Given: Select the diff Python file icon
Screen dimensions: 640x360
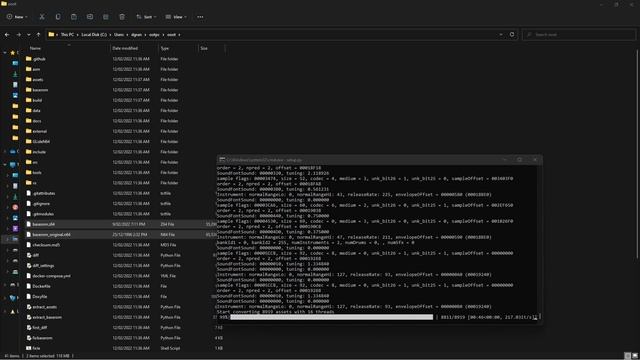Looking at the screenshot, I should tap(29, 255).
